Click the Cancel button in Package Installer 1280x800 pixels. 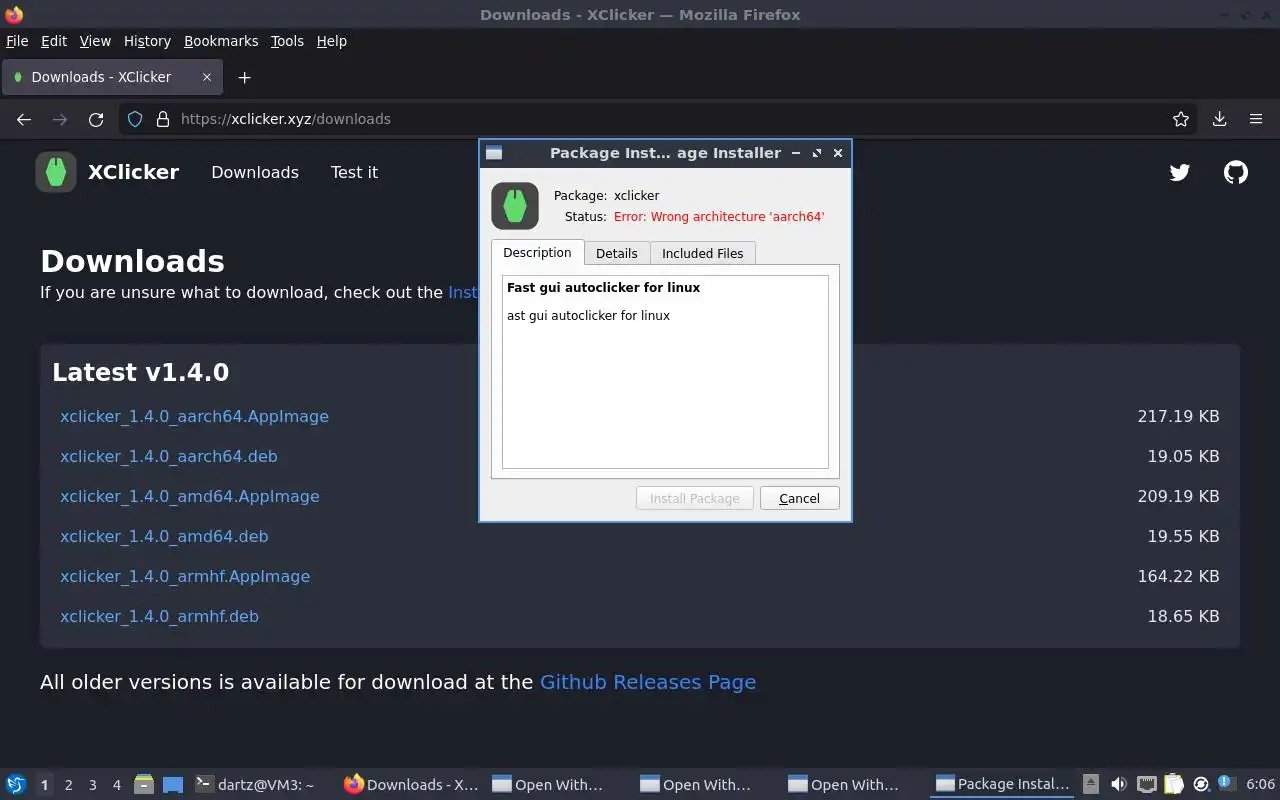pyautogui.click(x=799, y=498)
